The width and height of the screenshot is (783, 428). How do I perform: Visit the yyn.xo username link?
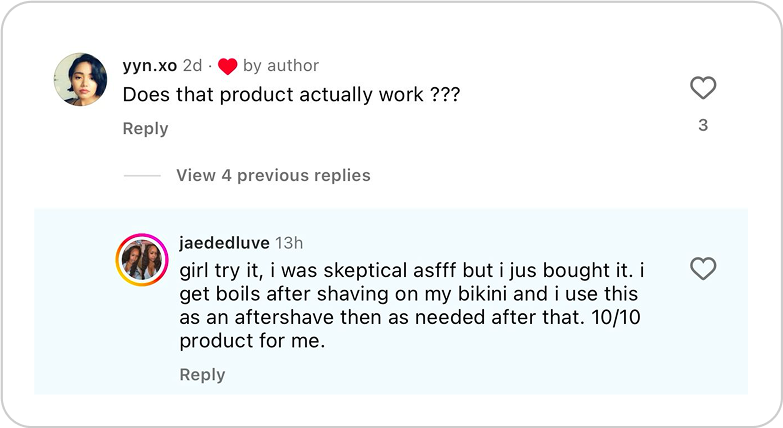(149, 65)
